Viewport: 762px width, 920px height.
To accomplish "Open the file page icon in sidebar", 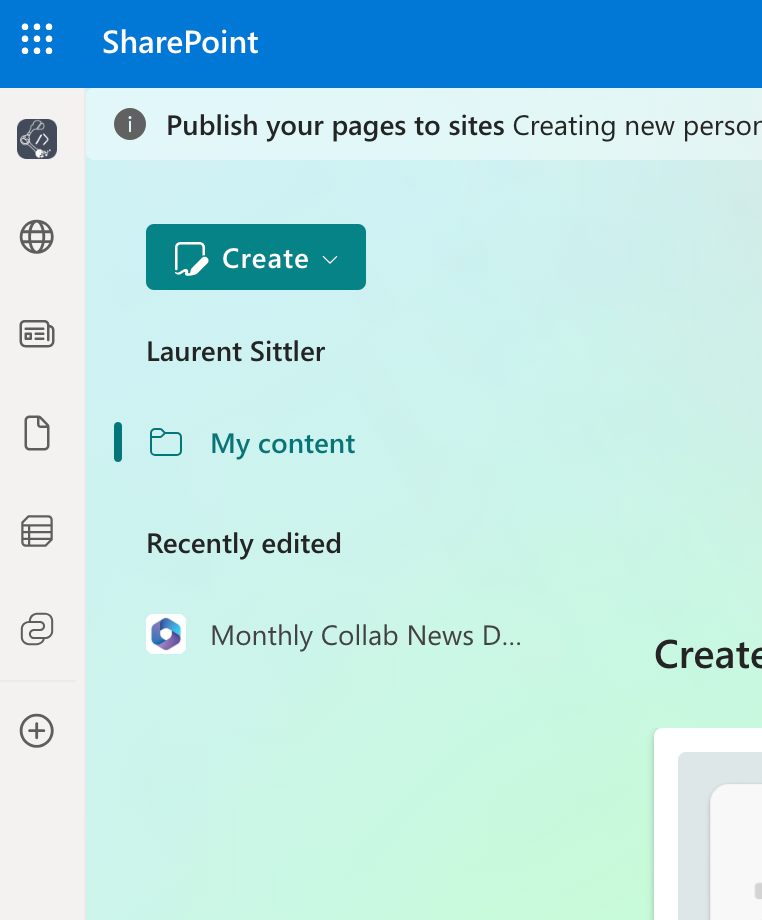I will [x=37, y=433].
